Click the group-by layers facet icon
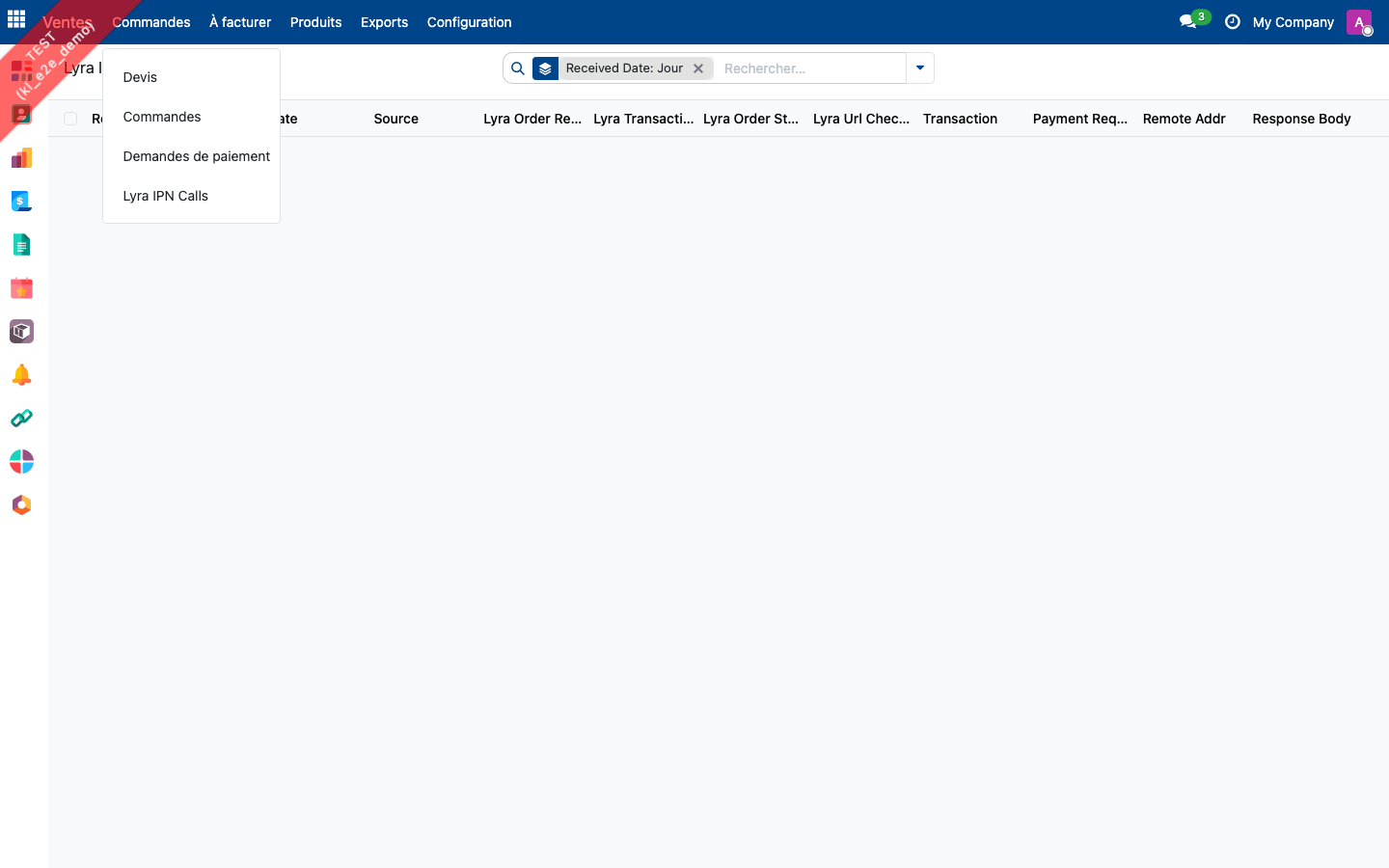 [x=545, y=68]
